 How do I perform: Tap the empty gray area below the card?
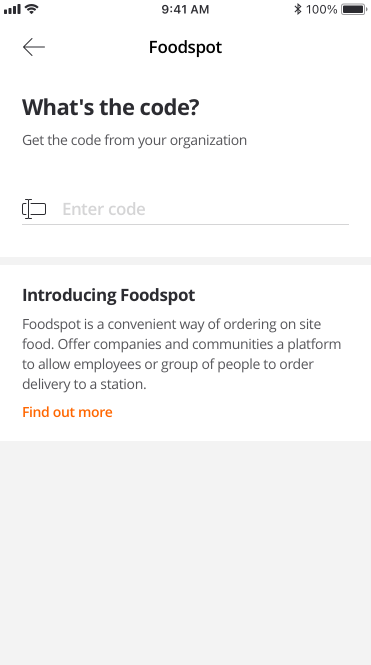pos(185,553)
